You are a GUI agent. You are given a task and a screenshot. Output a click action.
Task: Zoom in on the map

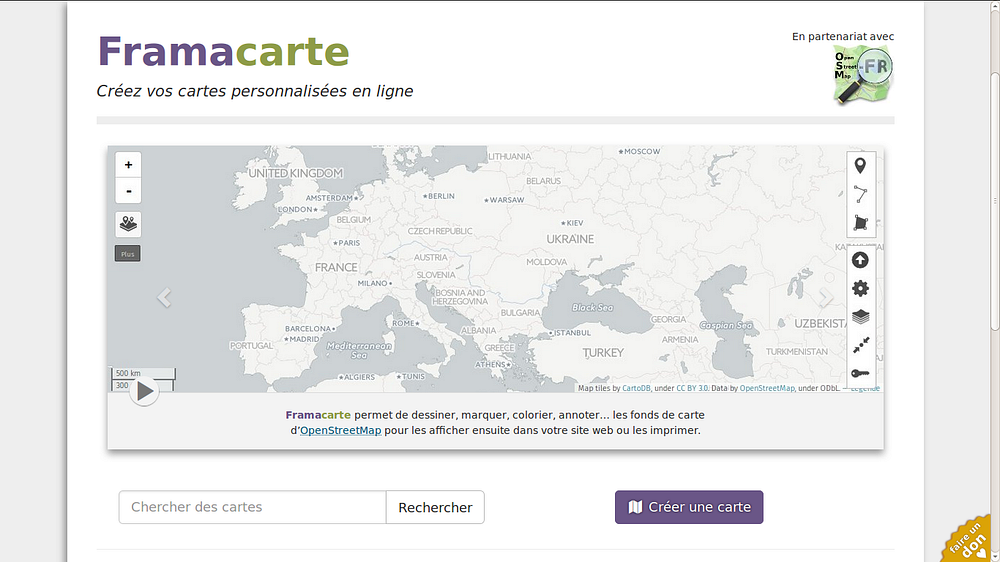pos(128,165)
